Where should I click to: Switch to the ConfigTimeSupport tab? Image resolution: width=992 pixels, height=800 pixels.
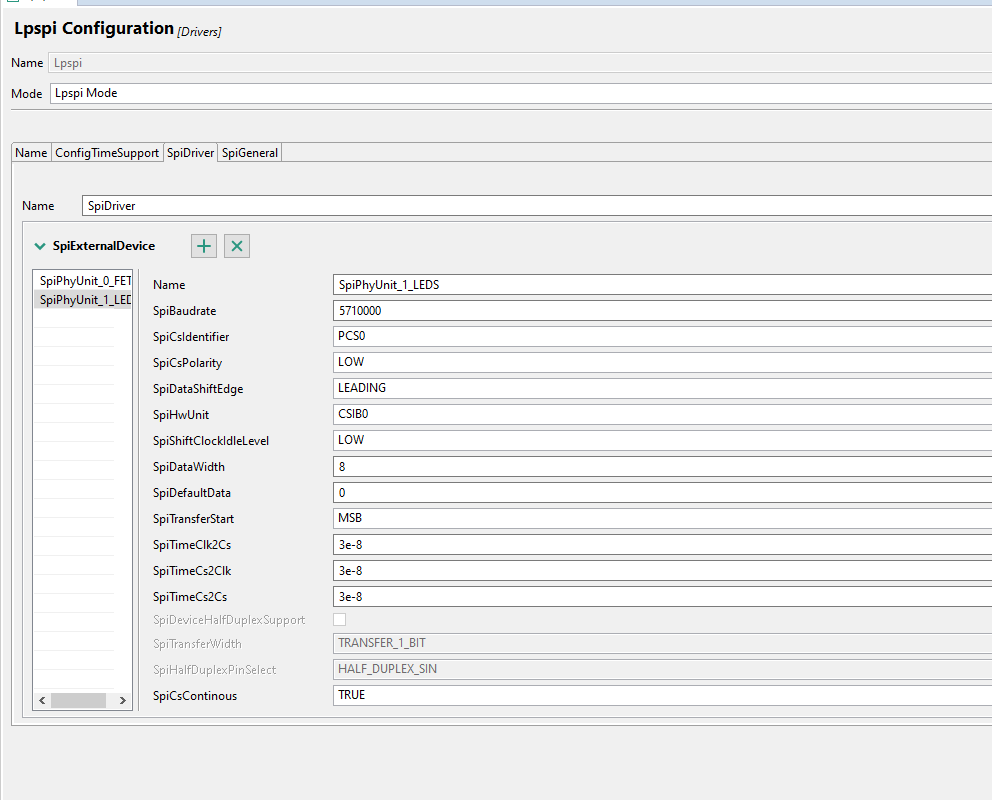[106, 152]
